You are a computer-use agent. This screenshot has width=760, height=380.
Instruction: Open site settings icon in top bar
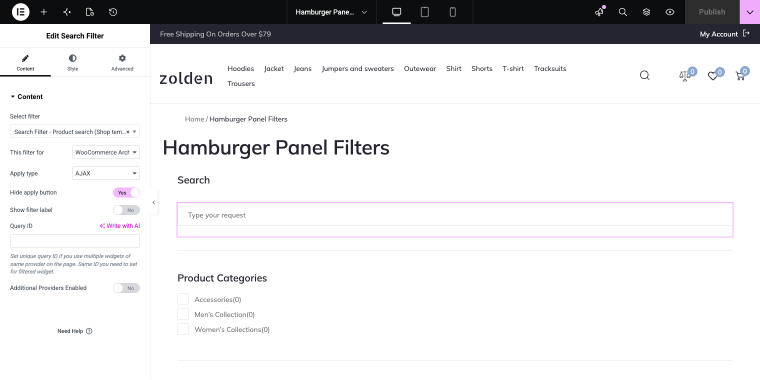[67, 12]
